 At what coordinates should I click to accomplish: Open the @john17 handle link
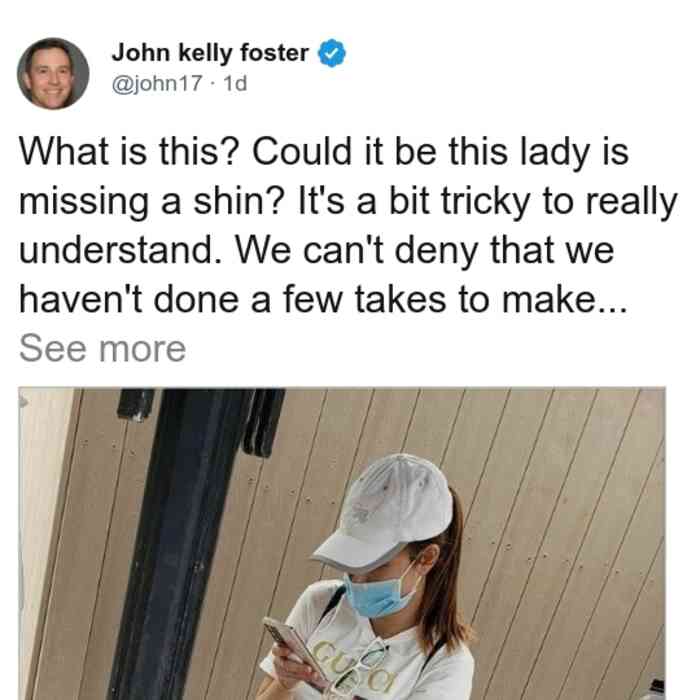click(157, 83)
